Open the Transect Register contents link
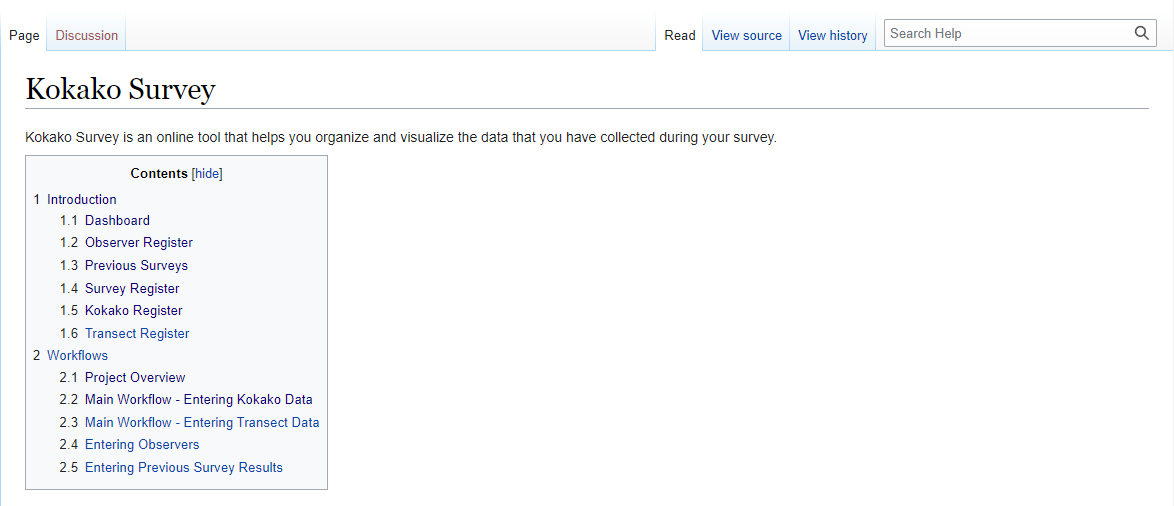This screenshot has height=506, width=1174. (137, 333)
